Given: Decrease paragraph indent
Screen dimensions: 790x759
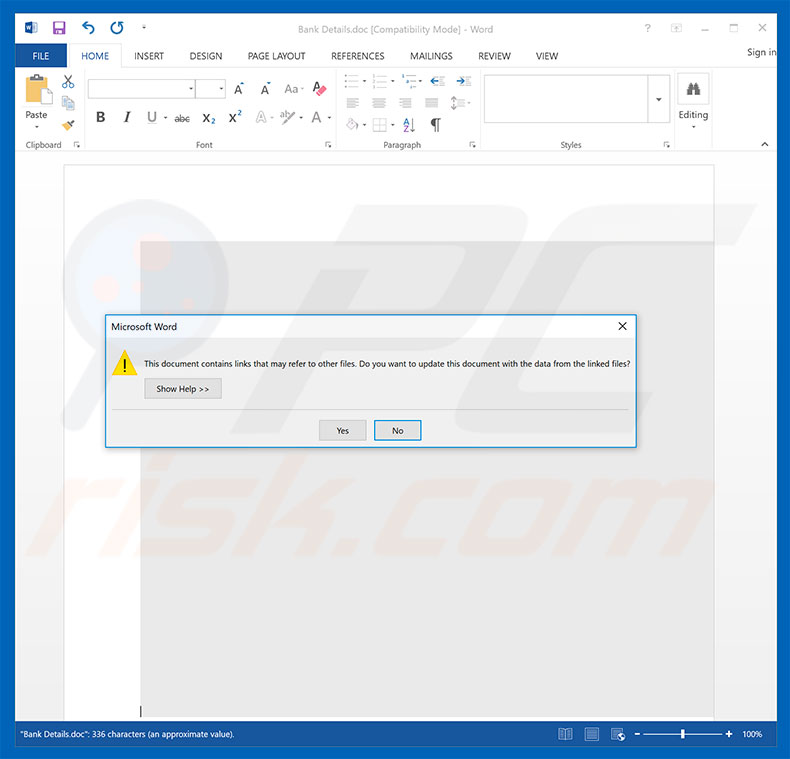Looking at the screenshot, I should click(x=437, y=81).
